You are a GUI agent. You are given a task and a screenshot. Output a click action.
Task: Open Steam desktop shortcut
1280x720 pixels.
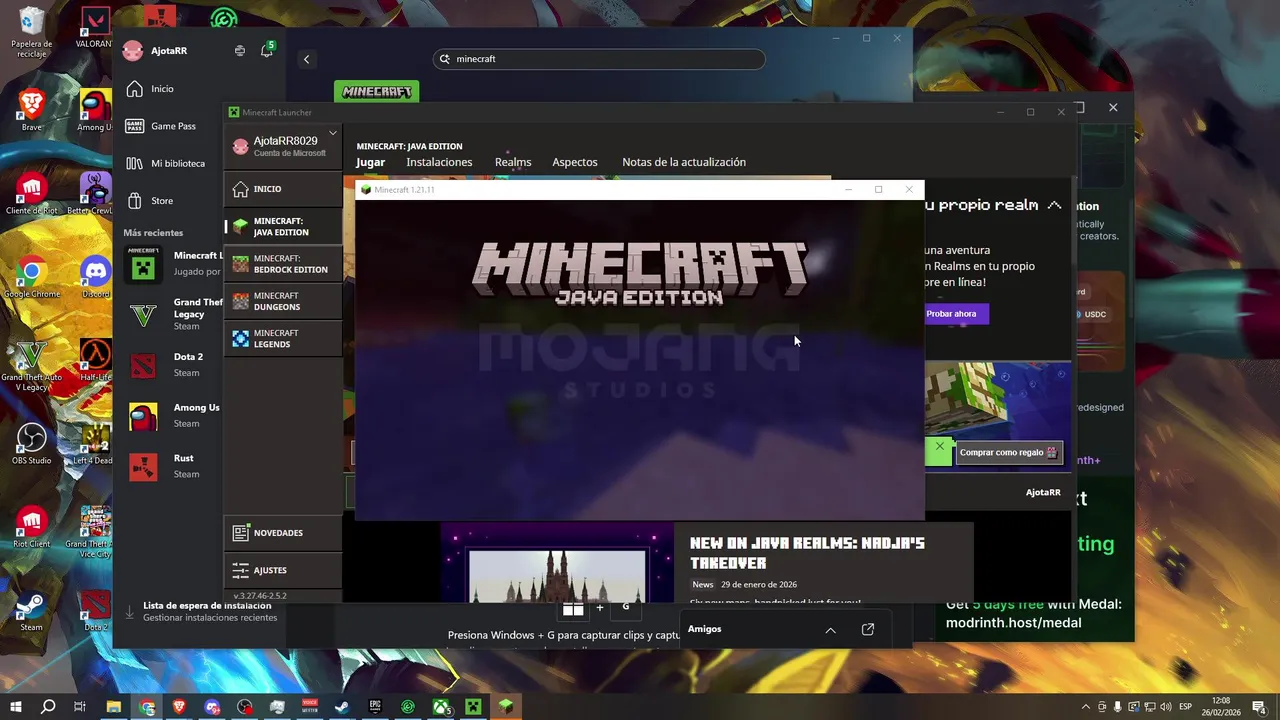click(x=32, y=611)
